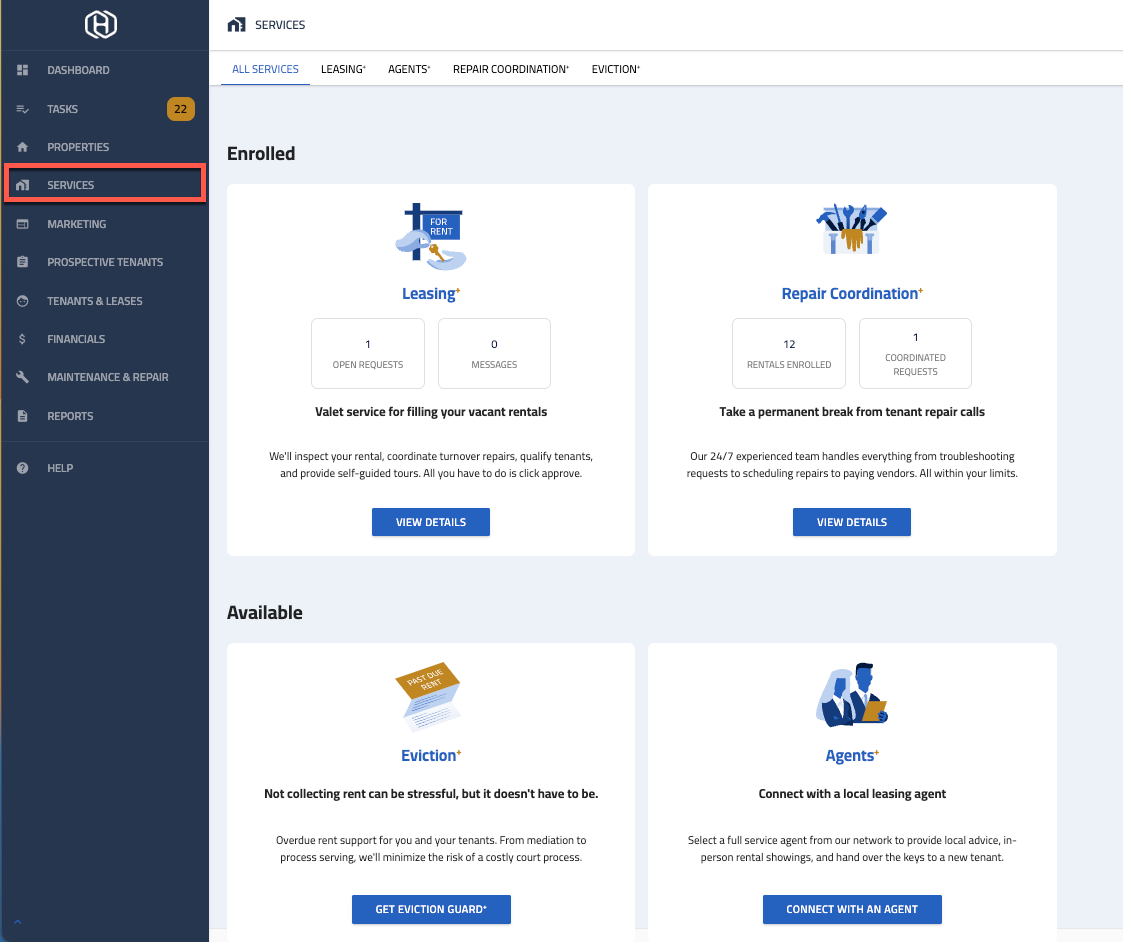Switch to the Repair Coordination tab
This screenshot has height=942, width=1123.
click(511, 69)
